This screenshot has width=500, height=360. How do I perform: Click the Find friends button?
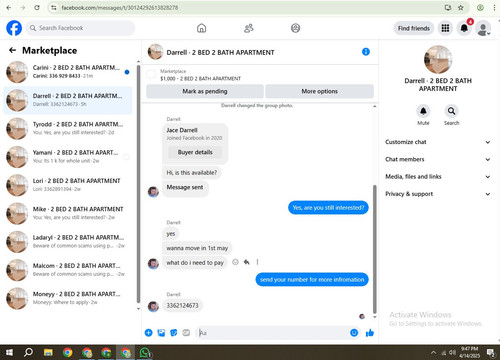pos(414,28)
